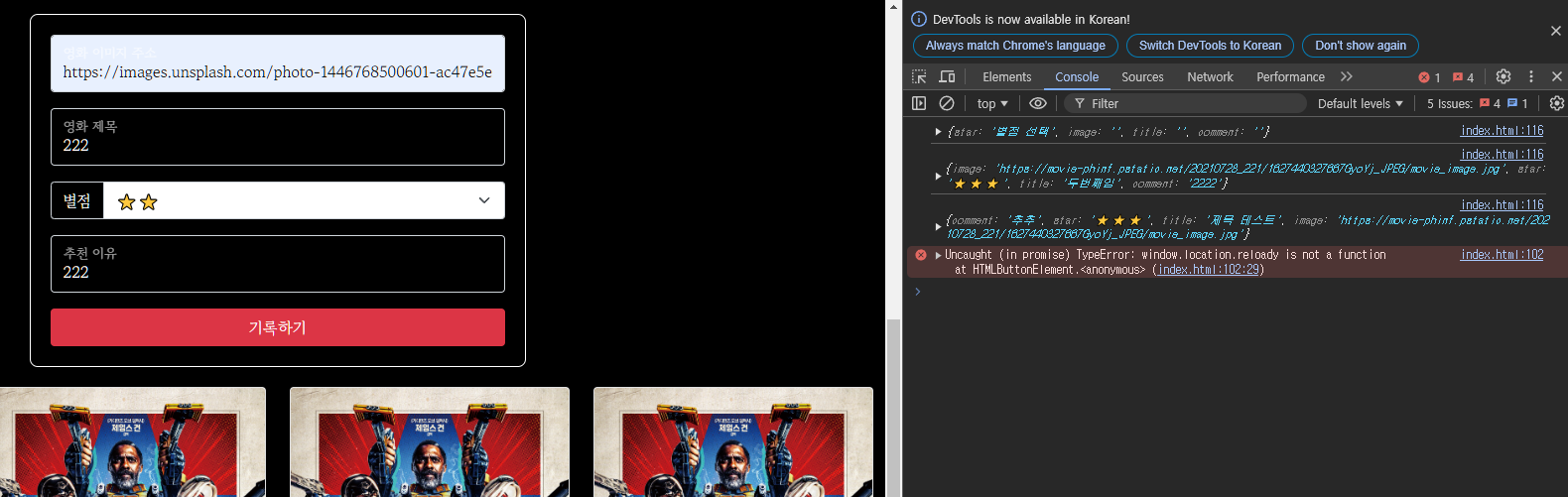The height and width of the screenshot is (497, 1568).
Task: Click the red 기록하기 button
Action: (278, 327)
